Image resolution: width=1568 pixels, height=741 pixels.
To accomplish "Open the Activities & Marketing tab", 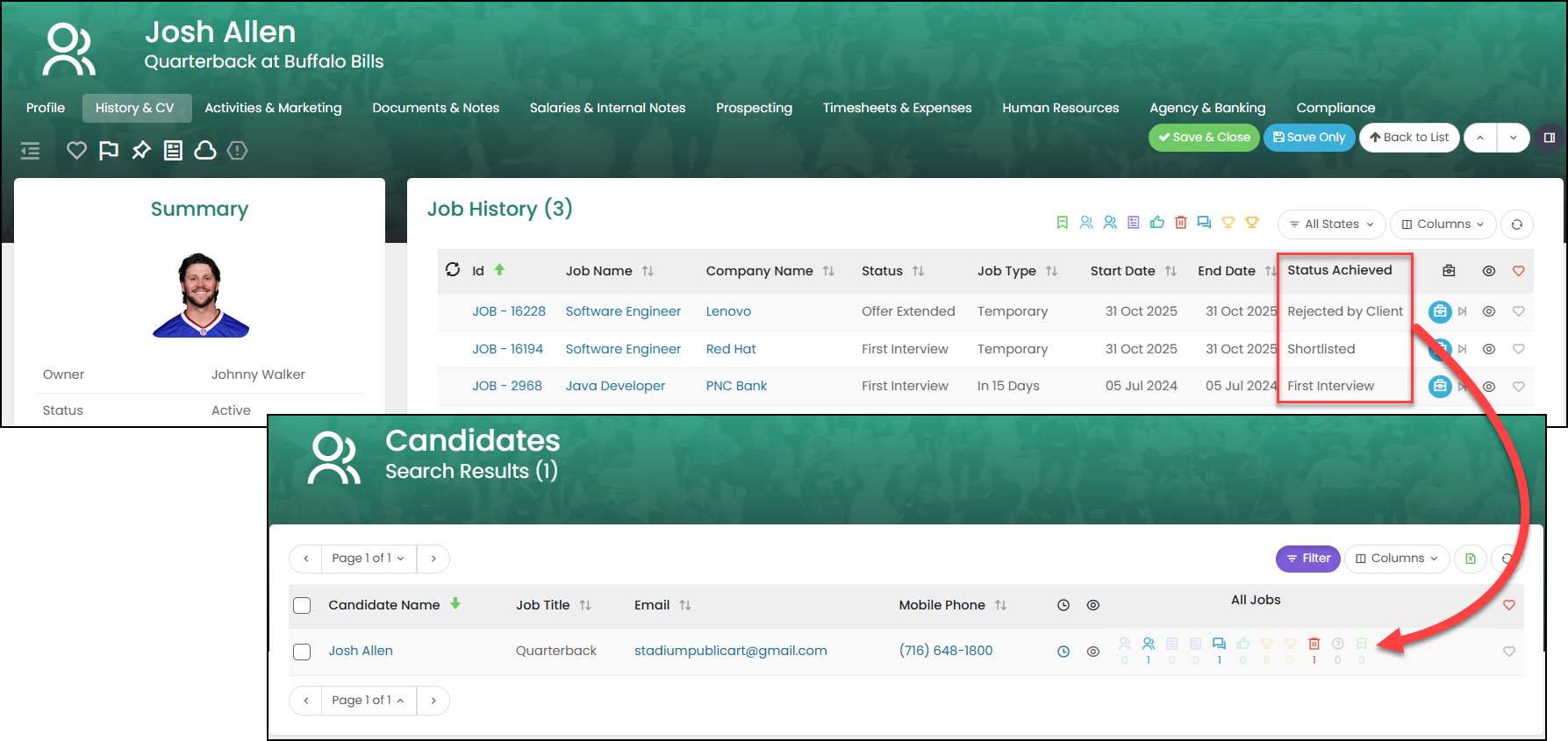I will pos(273,108).
